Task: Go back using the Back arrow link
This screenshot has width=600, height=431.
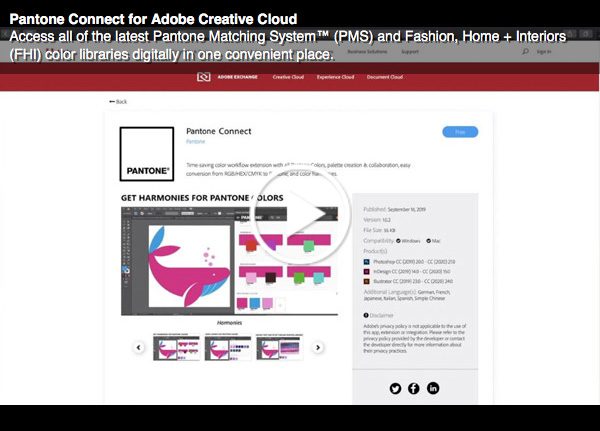Action: click(118, 101)
